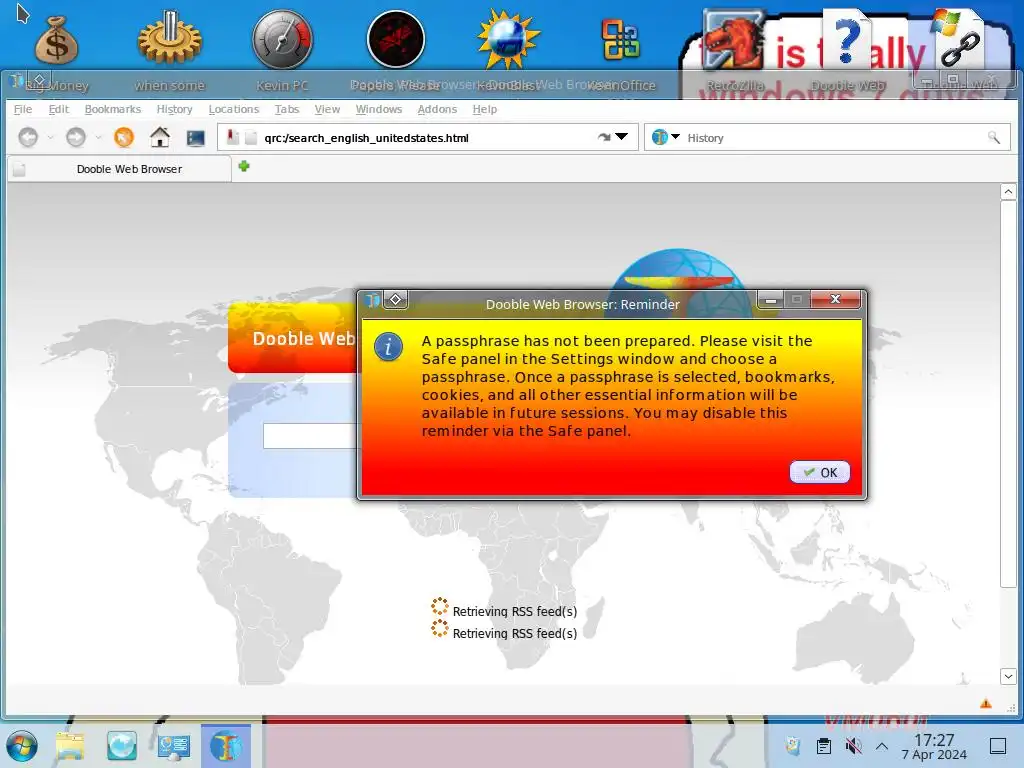The width and height of the screenshot is (1024, 768).
Task: Click the bookmark flag icon in address bar
Action: tap(232, 137)
